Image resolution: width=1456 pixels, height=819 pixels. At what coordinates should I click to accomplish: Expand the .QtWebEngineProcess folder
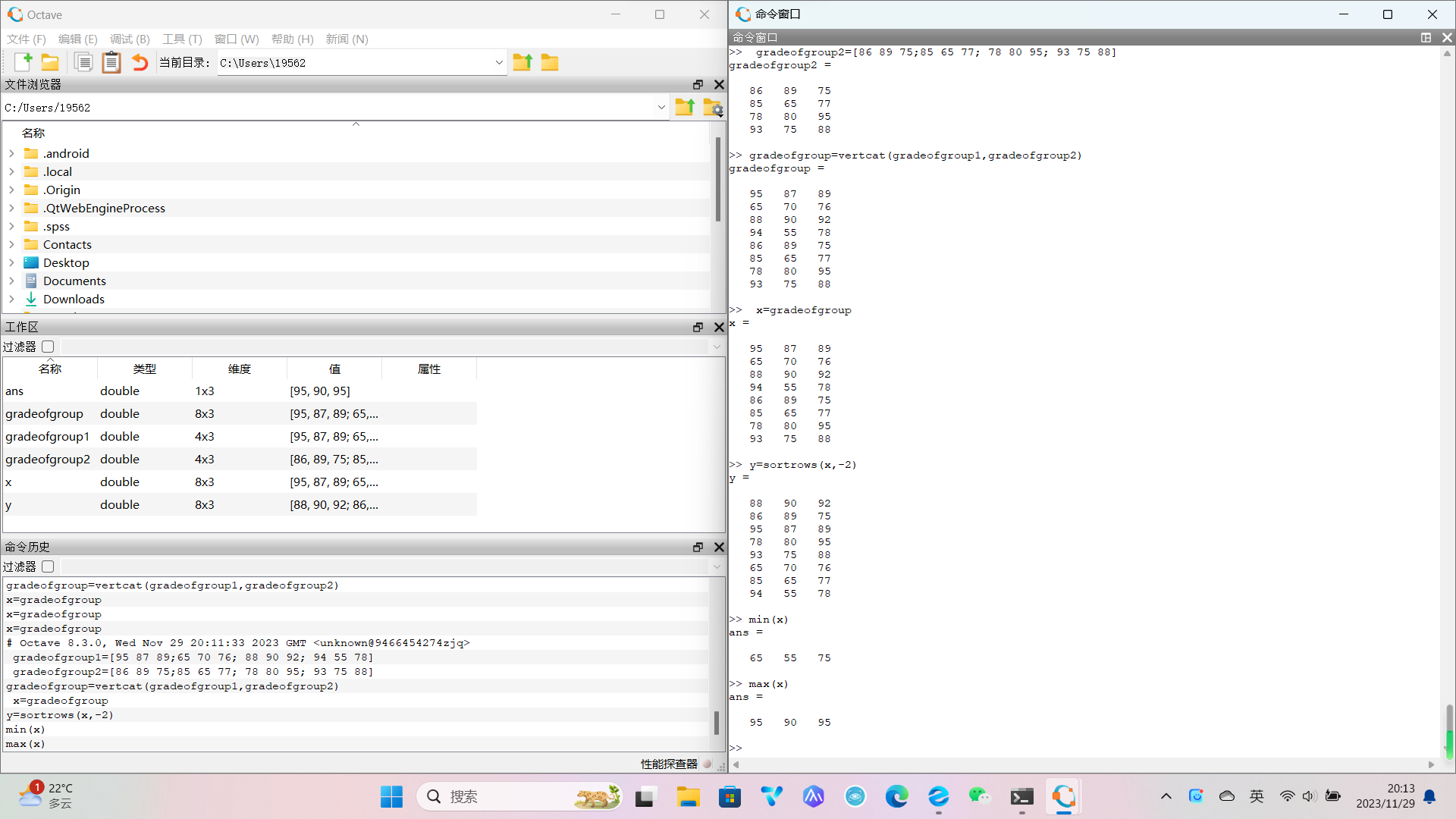coord(11,208)
